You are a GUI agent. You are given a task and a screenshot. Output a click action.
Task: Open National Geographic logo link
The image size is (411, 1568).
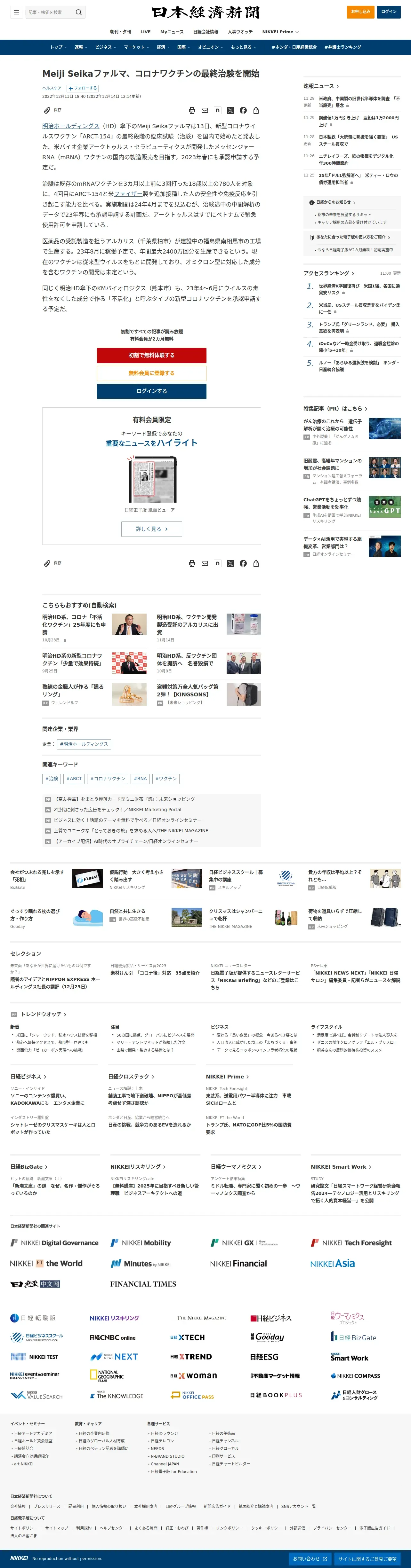pos(107,1376)
